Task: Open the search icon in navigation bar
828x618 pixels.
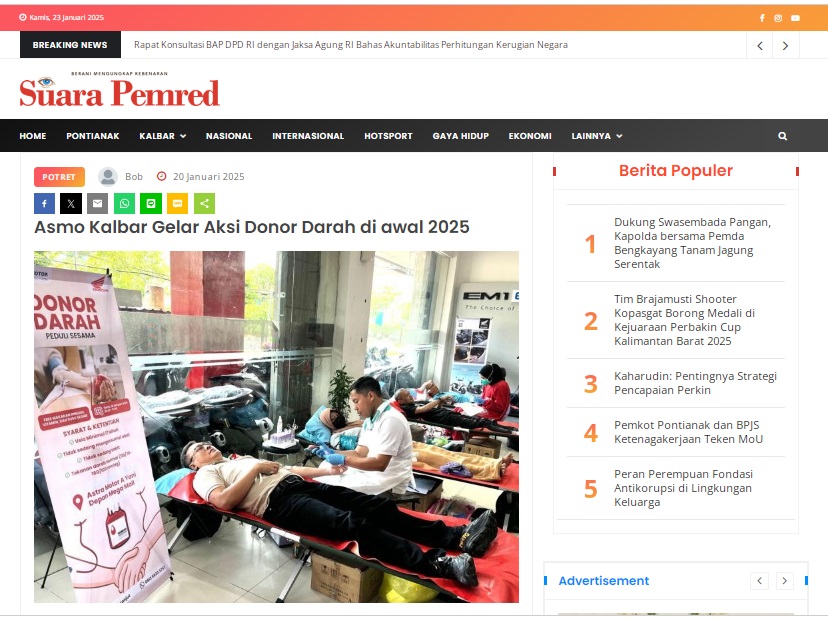Action: 783,136
